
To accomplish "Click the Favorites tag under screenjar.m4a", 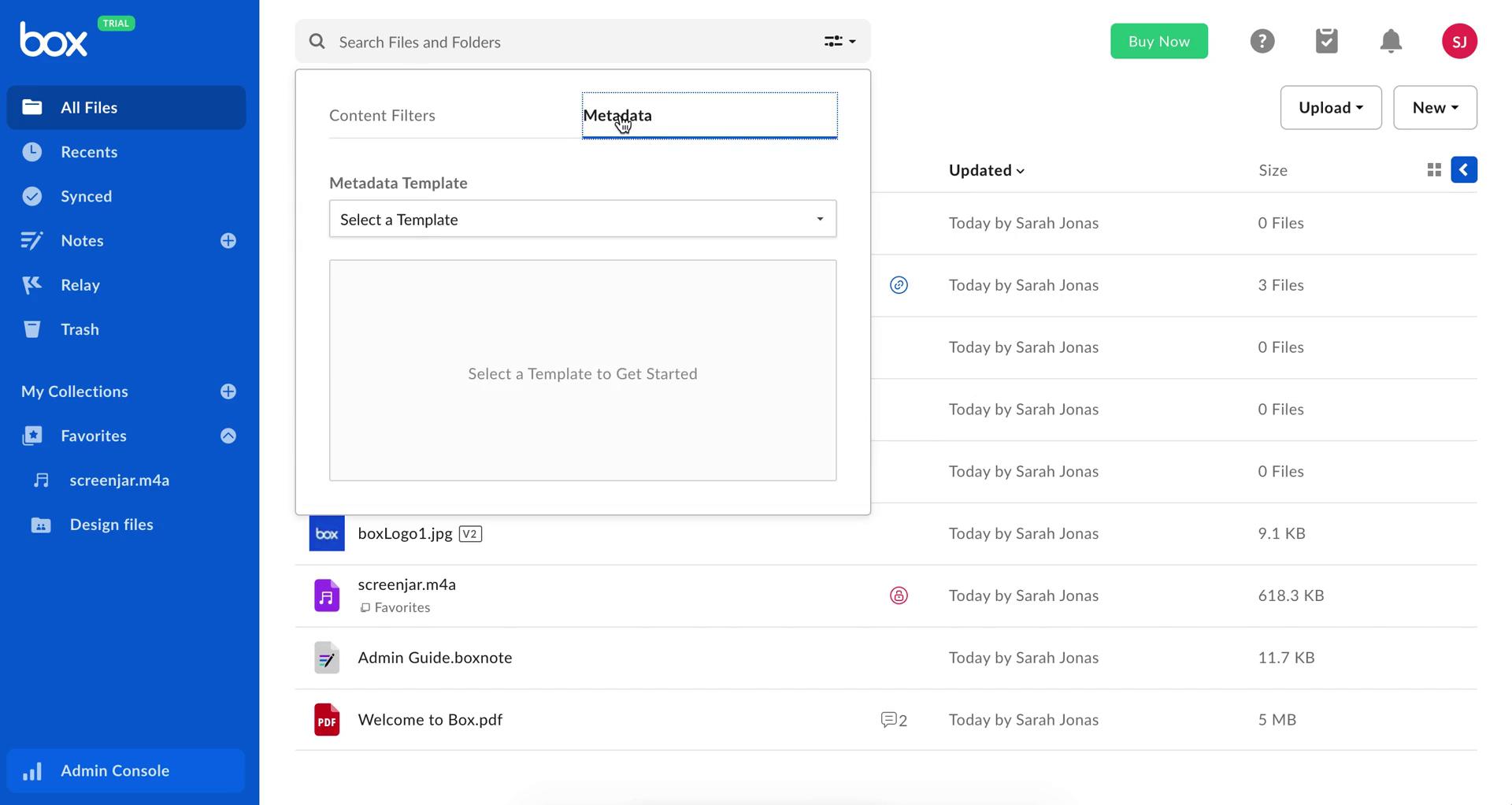I will click(395, 607).
